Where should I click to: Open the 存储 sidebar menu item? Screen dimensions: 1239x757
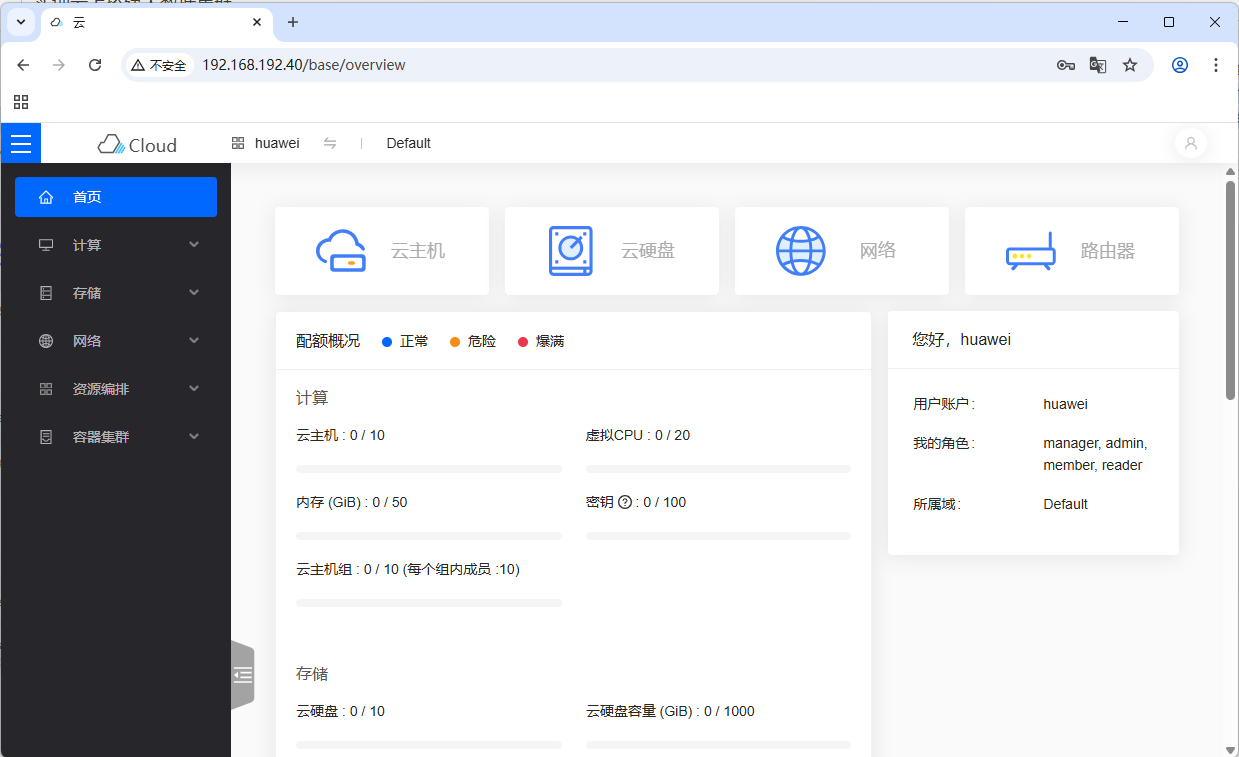coord(116,293)
